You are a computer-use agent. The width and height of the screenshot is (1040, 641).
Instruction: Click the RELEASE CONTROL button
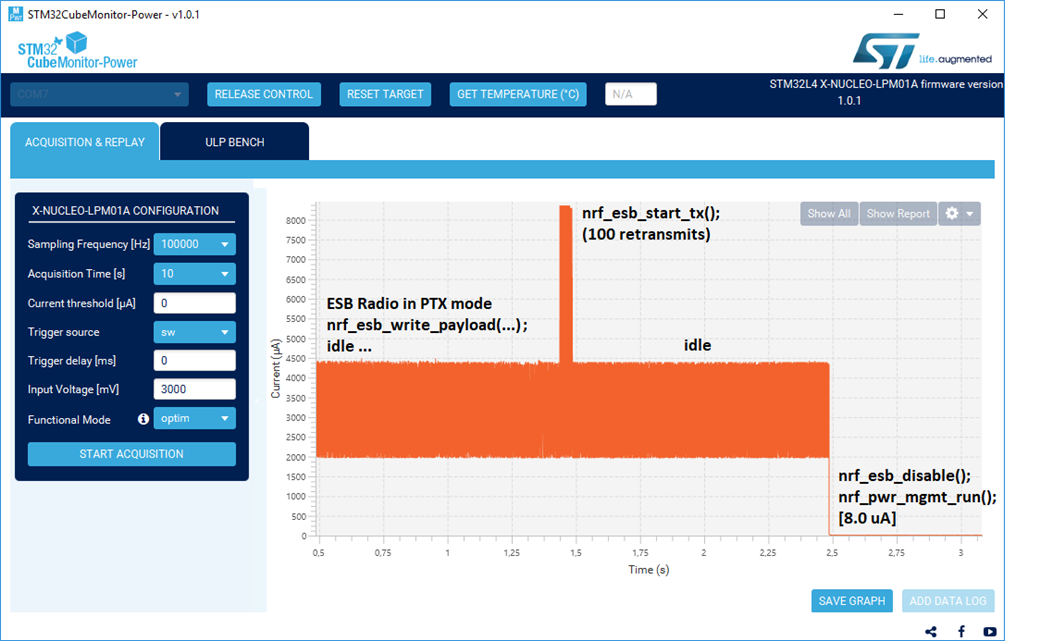264,94
